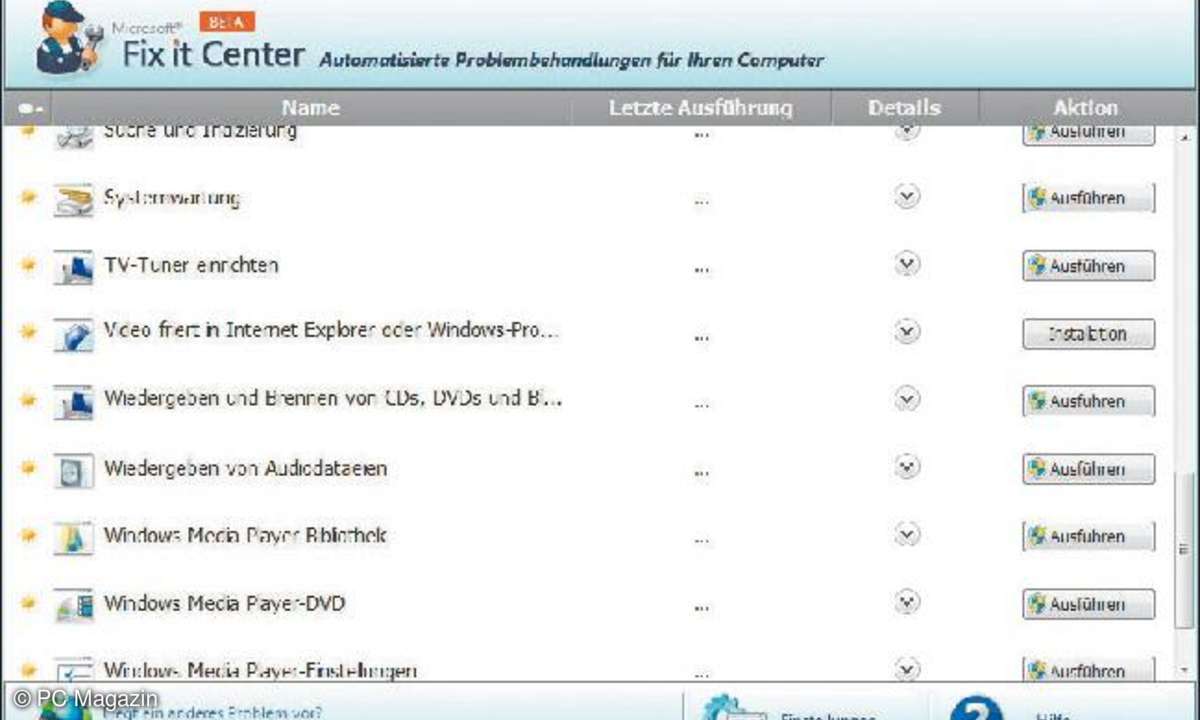Expand details for TV-Tuner einrichten
The width and height of the screenshot is (1200, 720).
(x=907, y=264)
